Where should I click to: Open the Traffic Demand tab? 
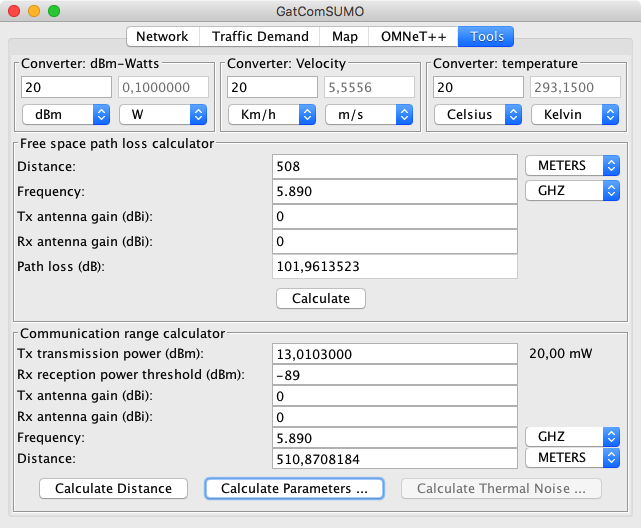pyautogui.click(x=260, y=37)
